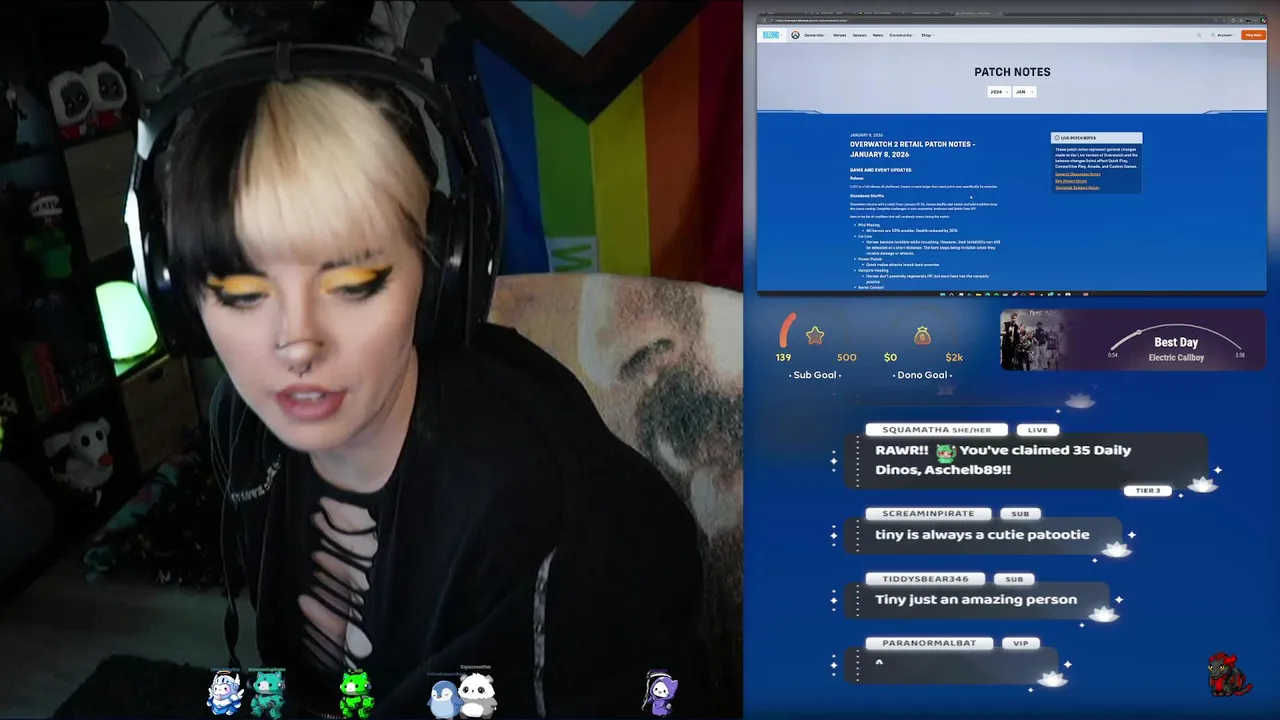Click the Dono Goal $2k target

tap(954, 357)
